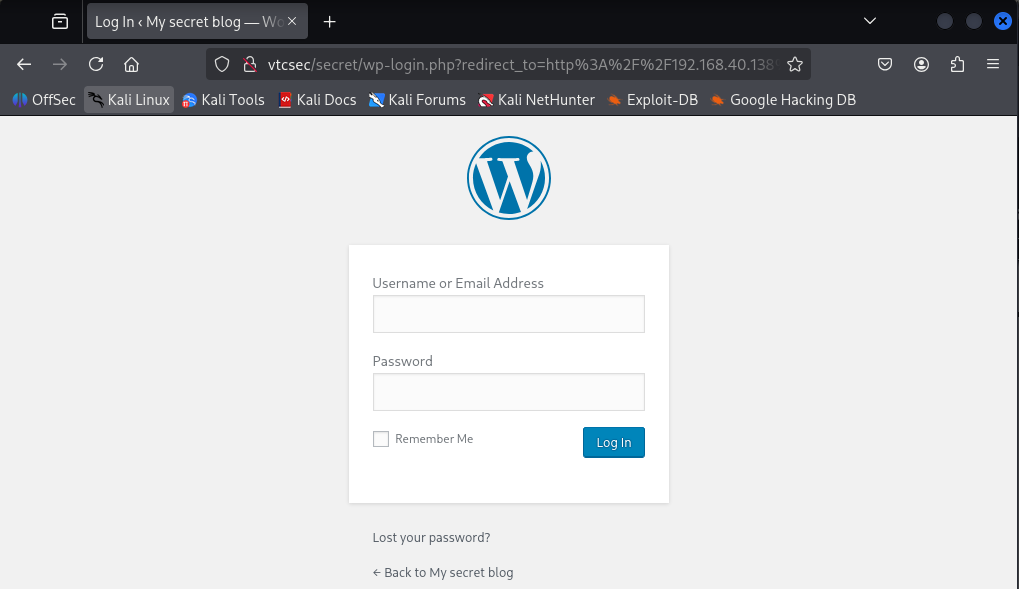1019x589 pixels.
Task: Open the Save to Pocket icon
Action: (884, 64)
